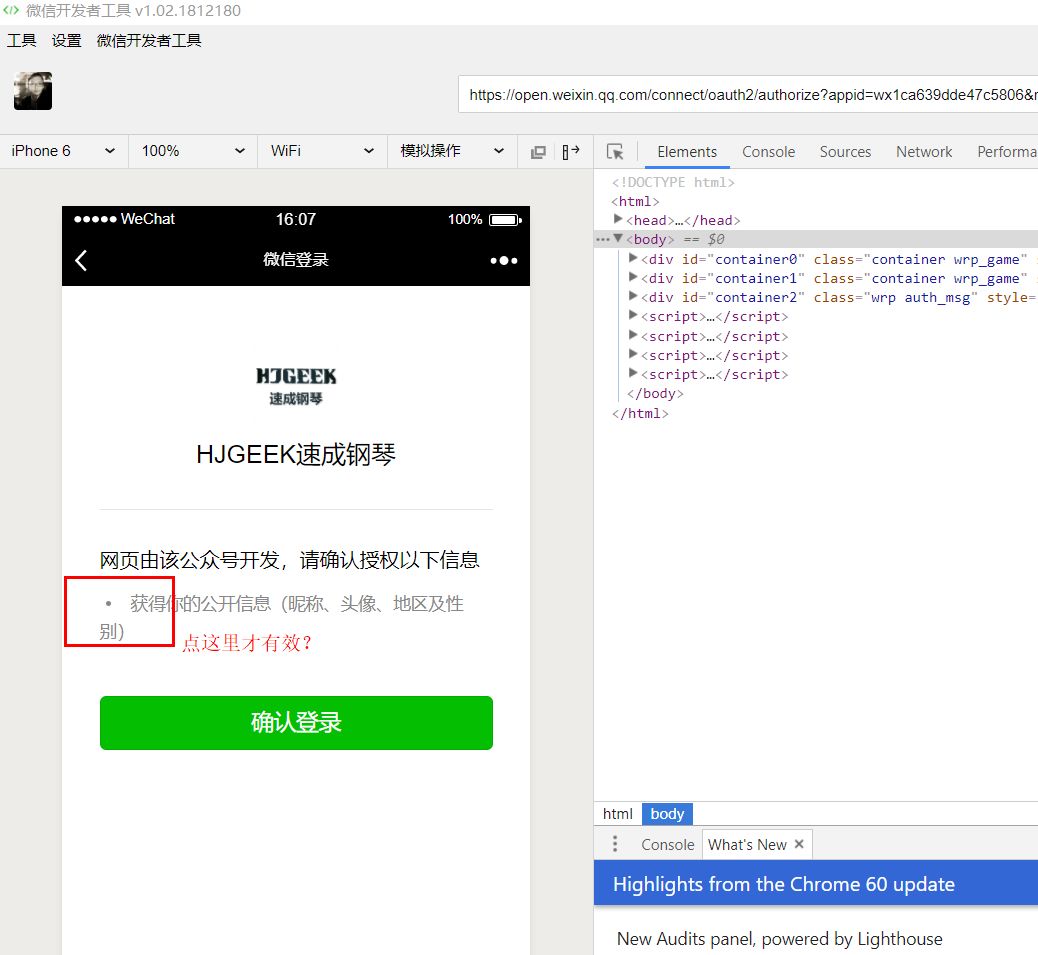
Task: Expand the container0 div node
Action: click(633, 258)
